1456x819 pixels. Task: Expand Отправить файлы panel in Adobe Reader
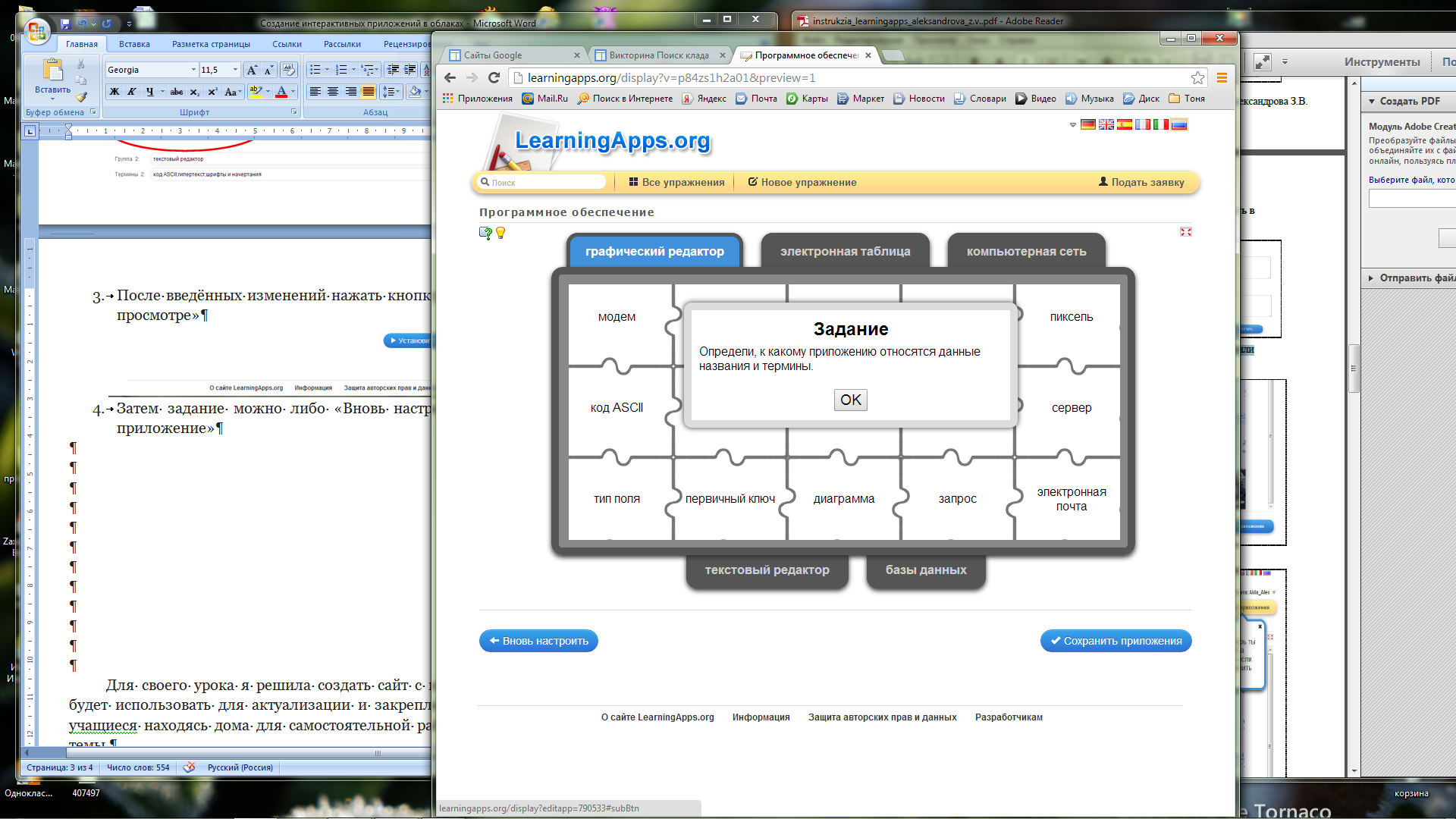click(x=1371, y=278)
